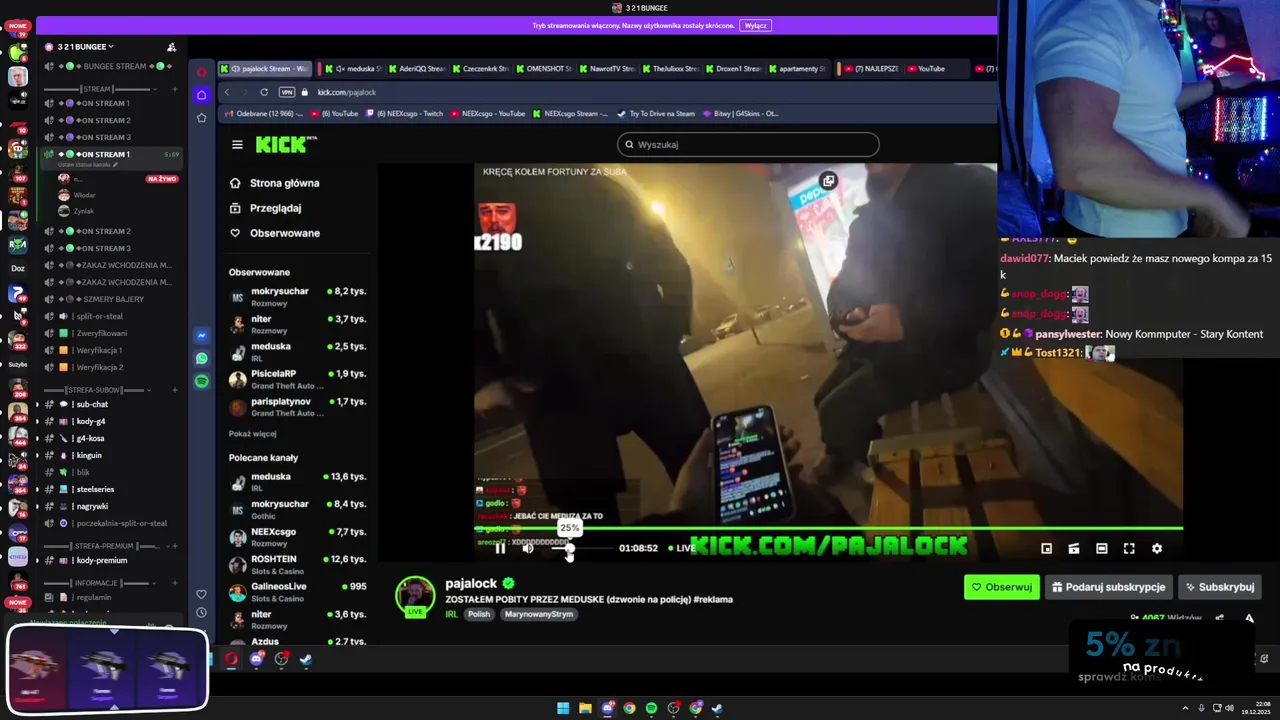This screenshot has height=720, width=1280.
Task: Click the stream popout icon on video
Action: (828, 181)
